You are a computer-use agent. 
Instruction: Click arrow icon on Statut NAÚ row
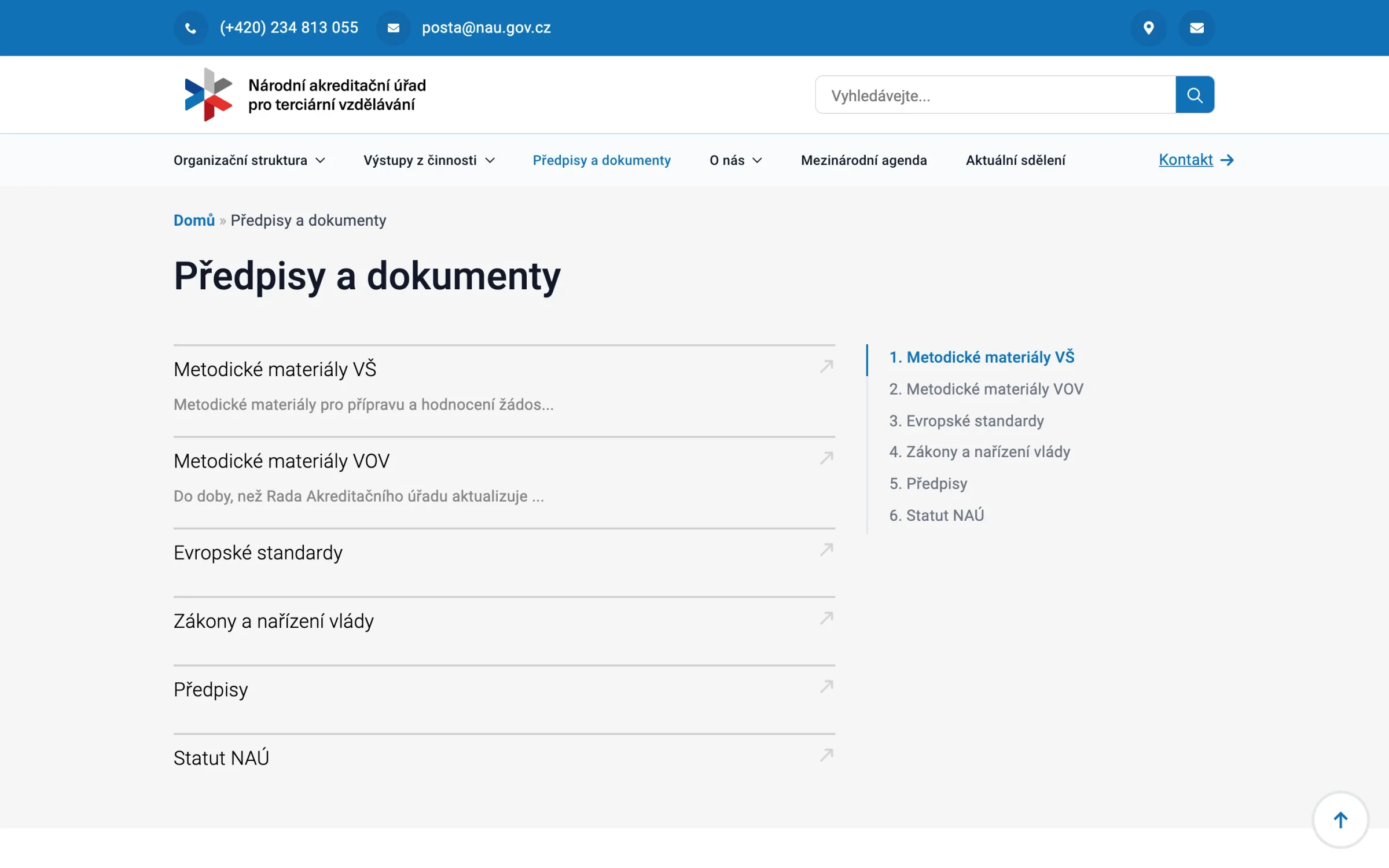tap(827, 755)
